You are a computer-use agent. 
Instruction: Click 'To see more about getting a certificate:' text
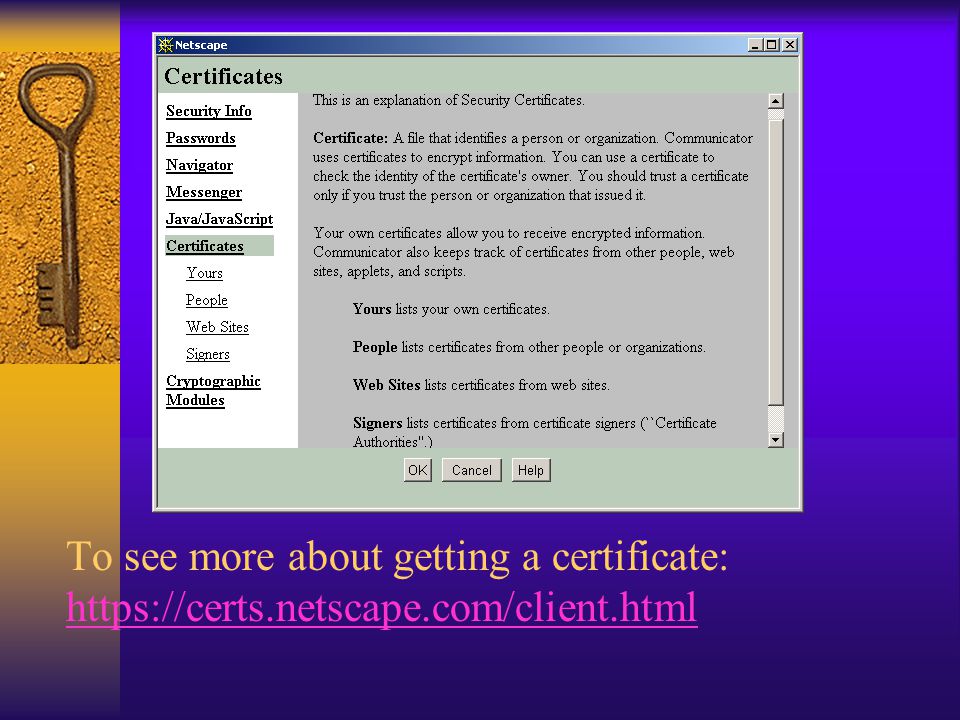(x=397, y=557)
